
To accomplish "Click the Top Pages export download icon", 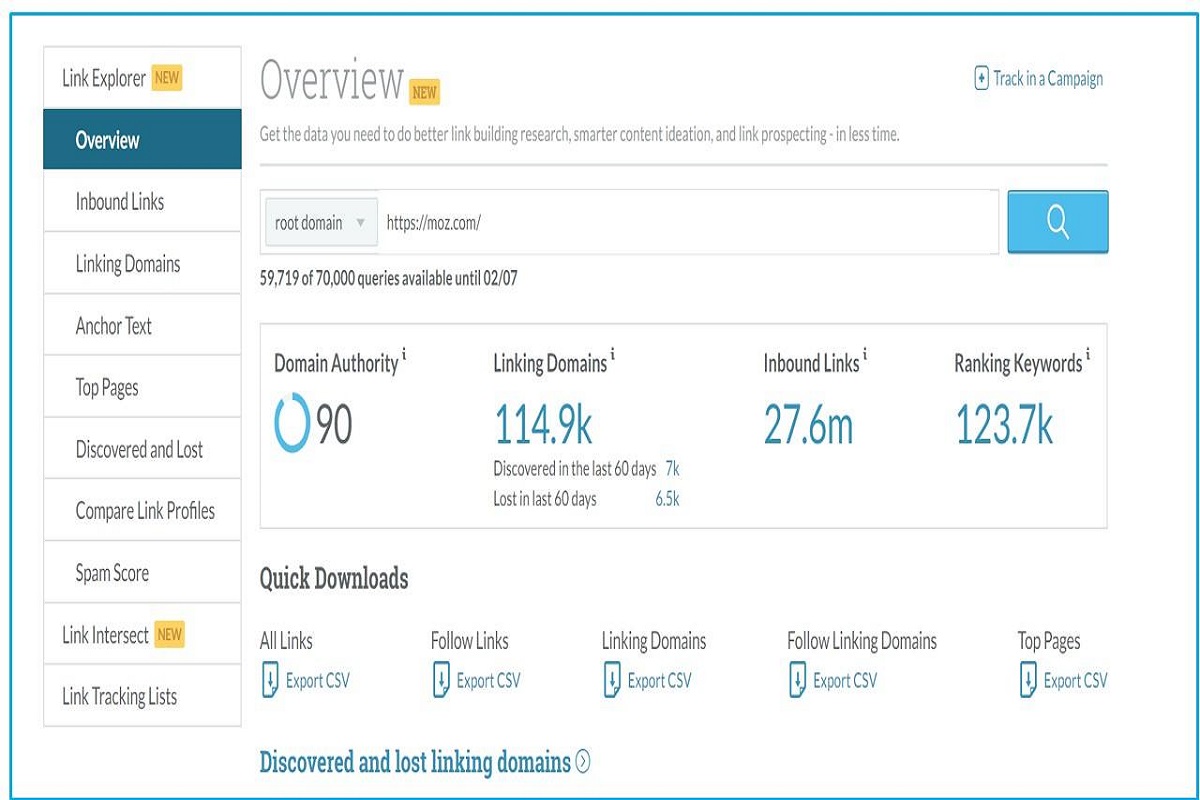I will click(1028, 681).
